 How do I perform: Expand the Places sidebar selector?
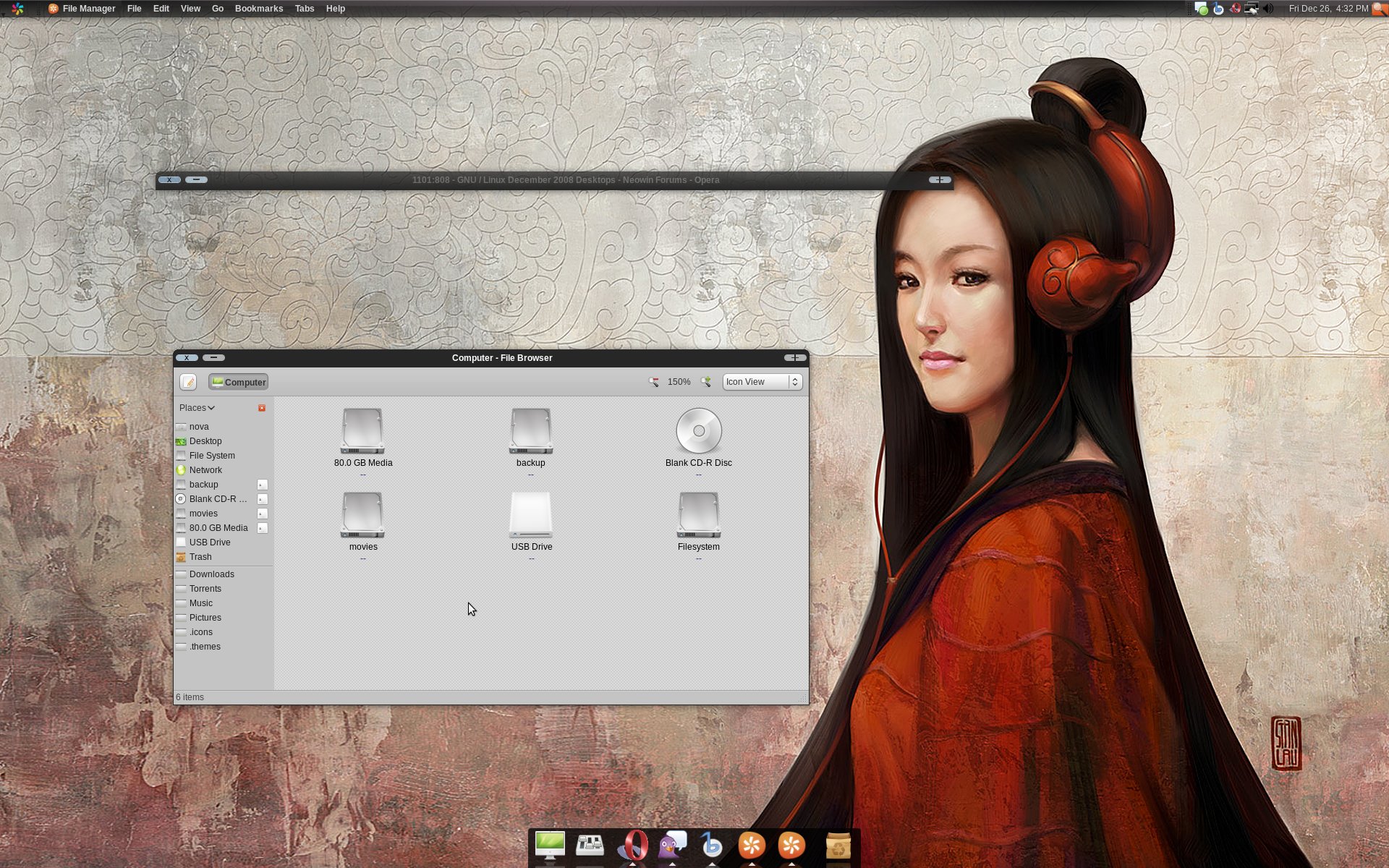click(197, 408)
